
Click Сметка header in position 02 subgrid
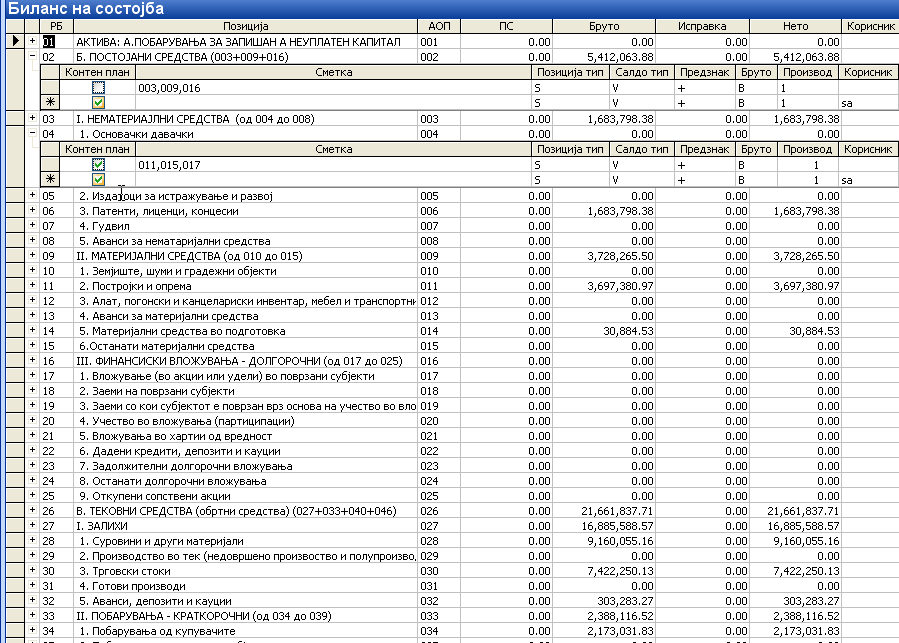click(x=334, y=72)
